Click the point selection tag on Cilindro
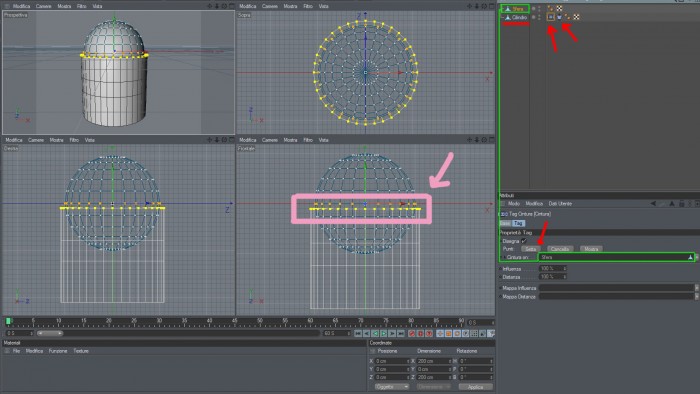Screen dimensions: 700x394 point(567,17)
